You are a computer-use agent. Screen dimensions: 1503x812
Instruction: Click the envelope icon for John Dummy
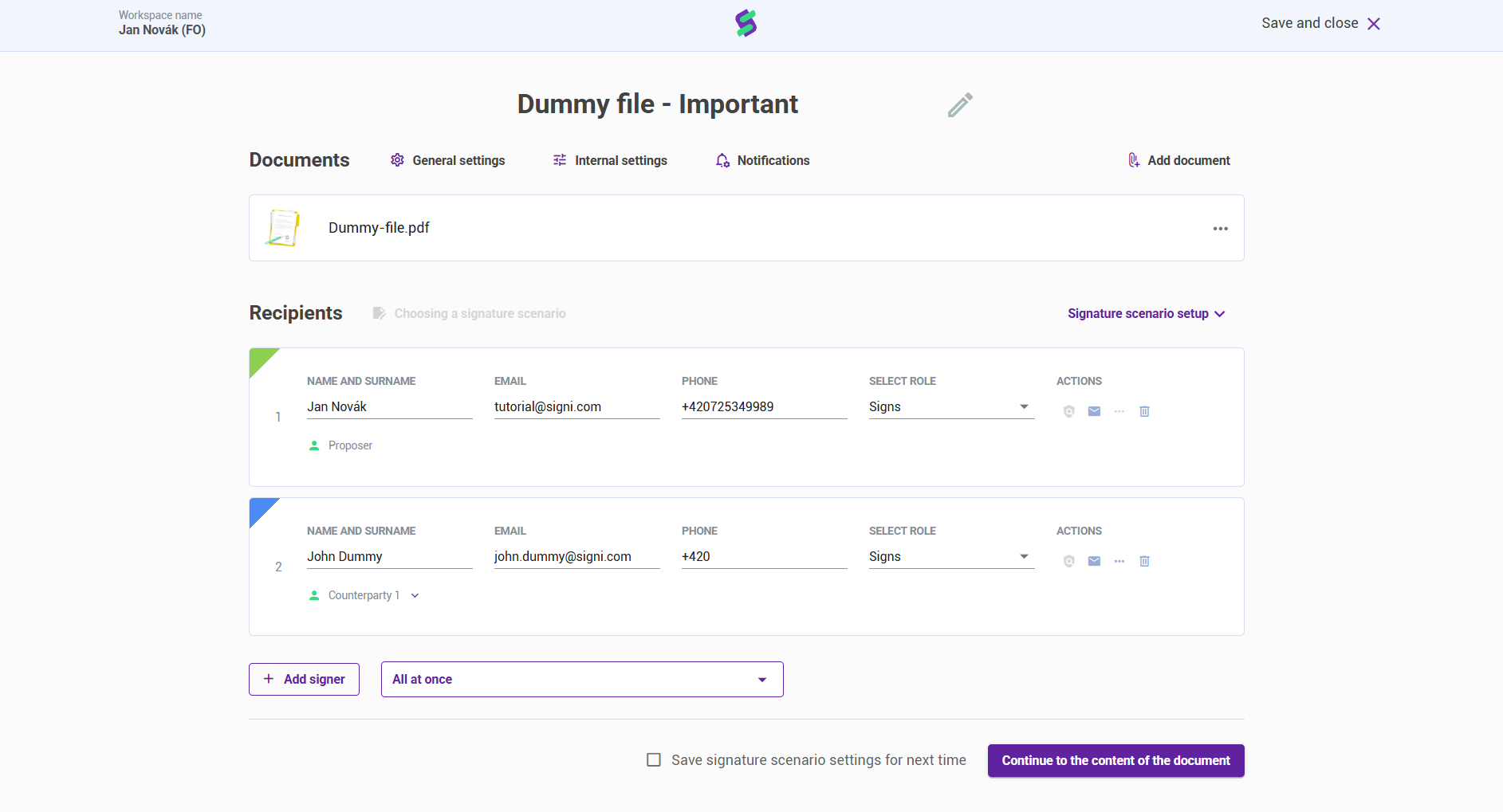pos(1094,561)
